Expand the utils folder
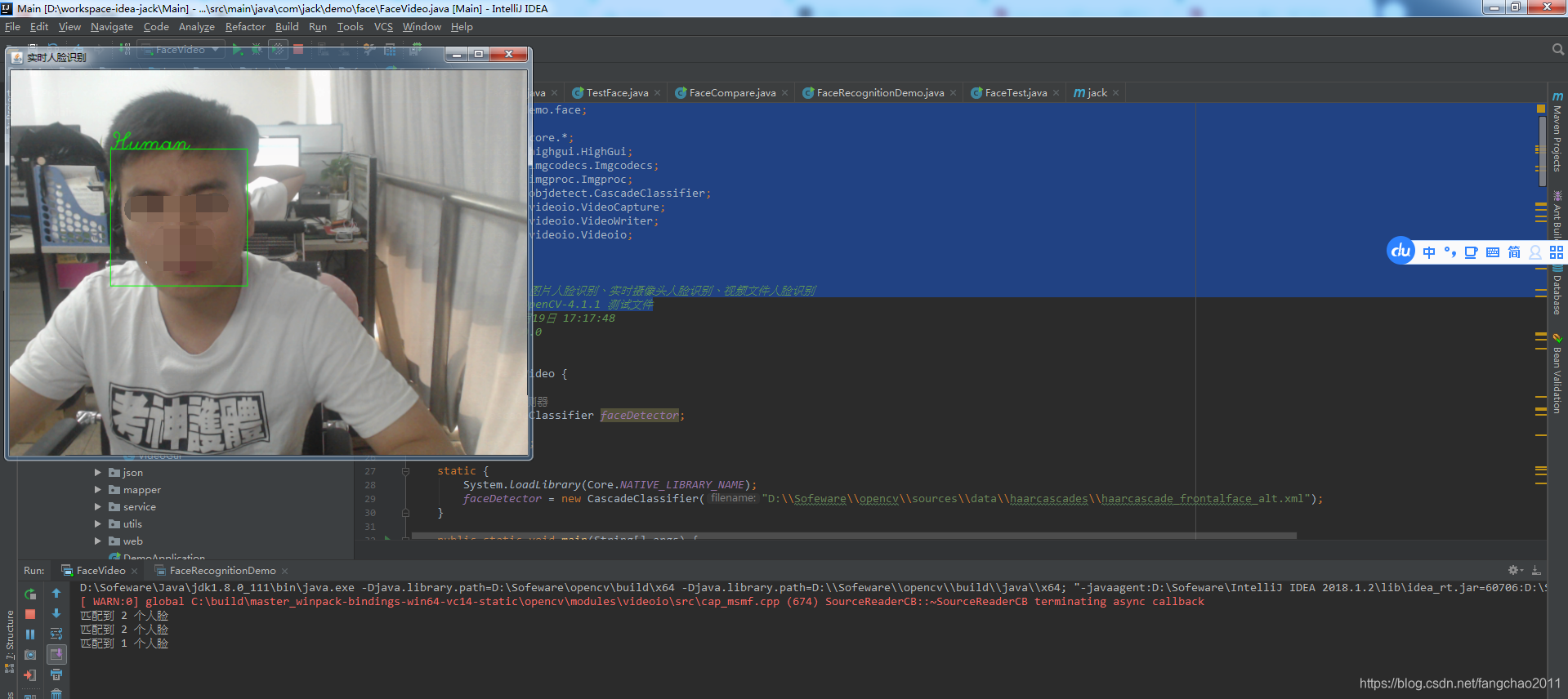1568x699 pixels. click(x=98, y=524)
